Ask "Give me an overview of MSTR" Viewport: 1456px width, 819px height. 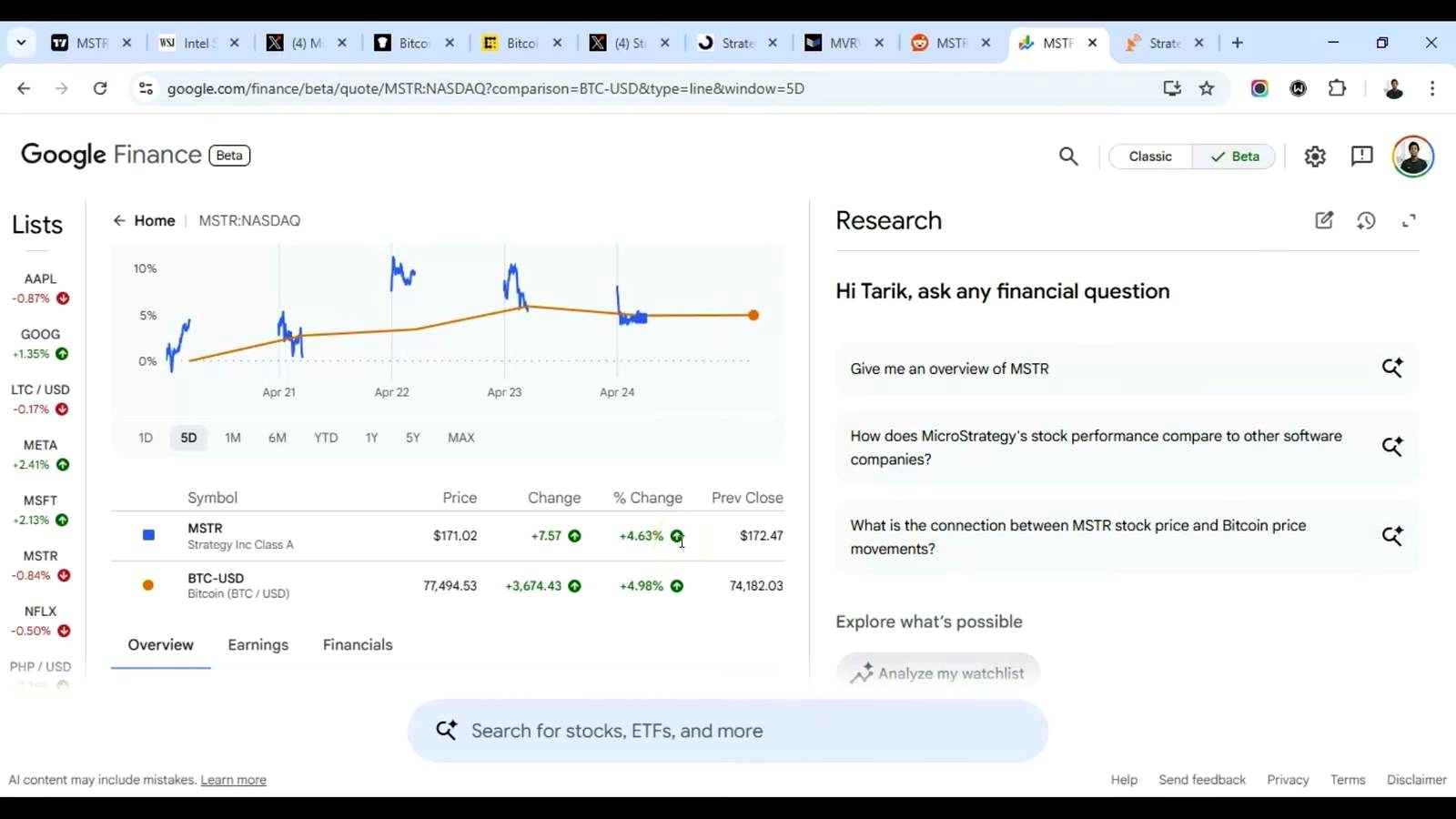click(1127, 369)
